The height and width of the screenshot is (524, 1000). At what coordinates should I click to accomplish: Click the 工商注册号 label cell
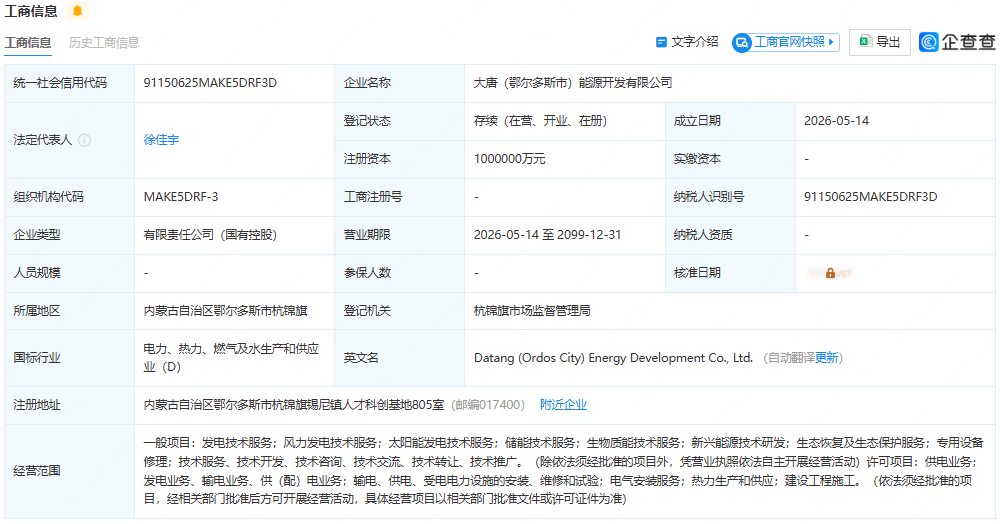[x=399, y=197]
